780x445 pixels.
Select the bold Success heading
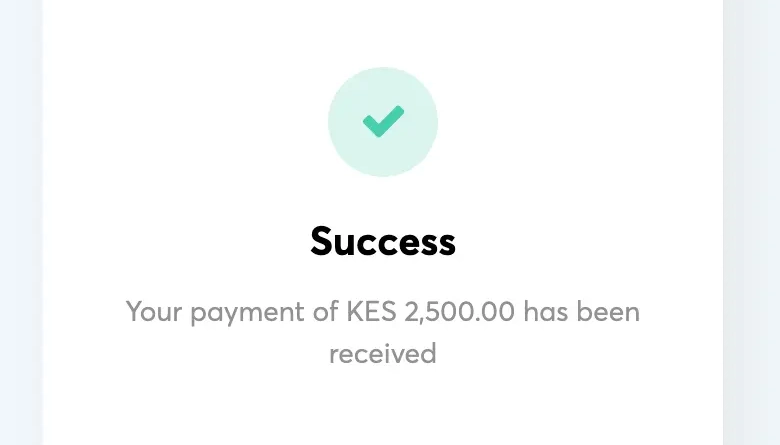383,242
